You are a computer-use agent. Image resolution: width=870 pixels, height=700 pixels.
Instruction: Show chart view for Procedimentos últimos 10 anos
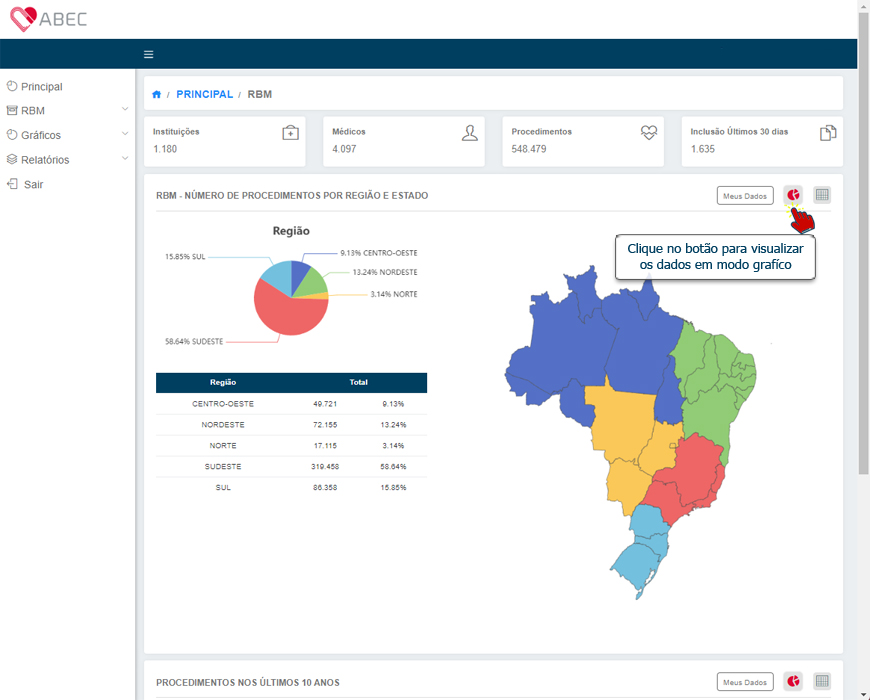pos(793,681)
